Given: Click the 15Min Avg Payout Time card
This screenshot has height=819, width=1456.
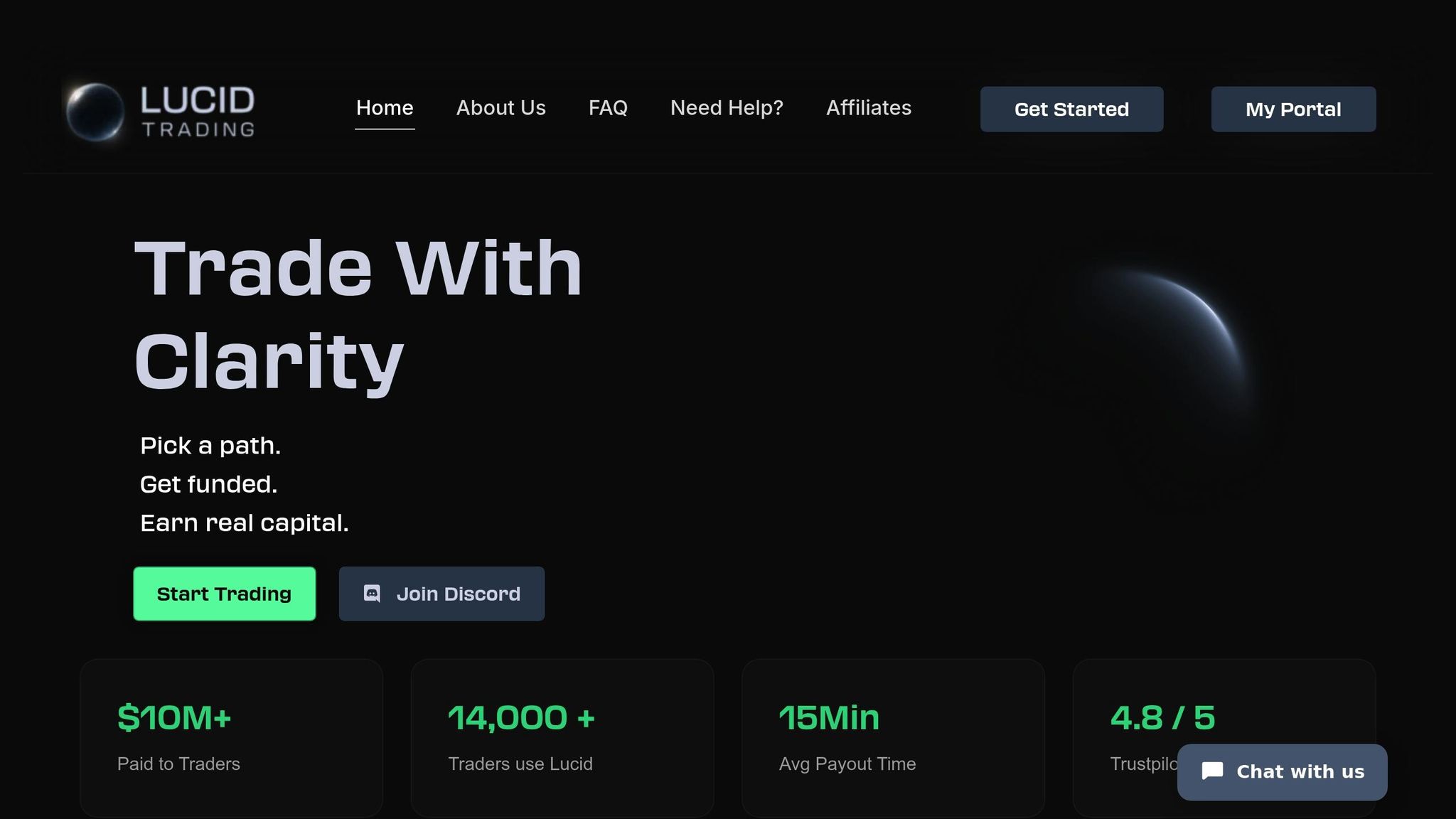Looking at the screenshot, I should click(894, 737).
